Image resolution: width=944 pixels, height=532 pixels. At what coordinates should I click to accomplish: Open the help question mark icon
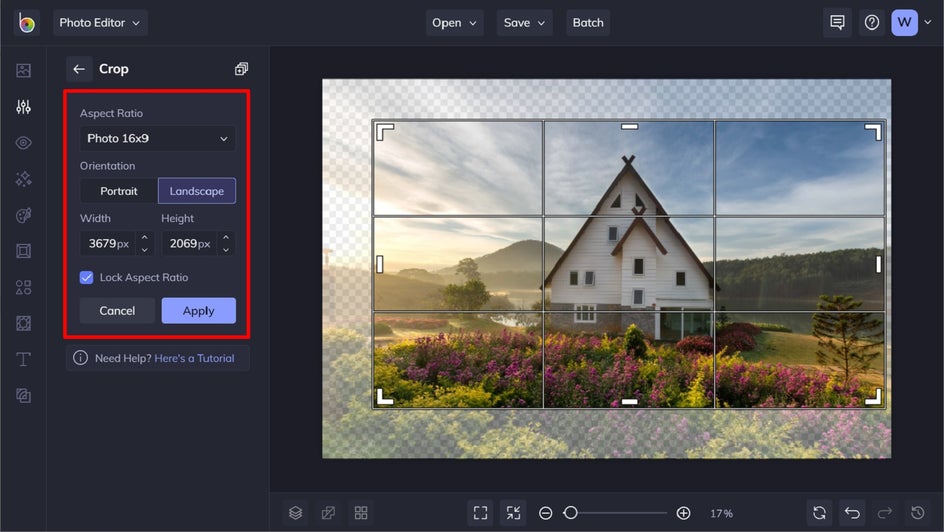872,23
